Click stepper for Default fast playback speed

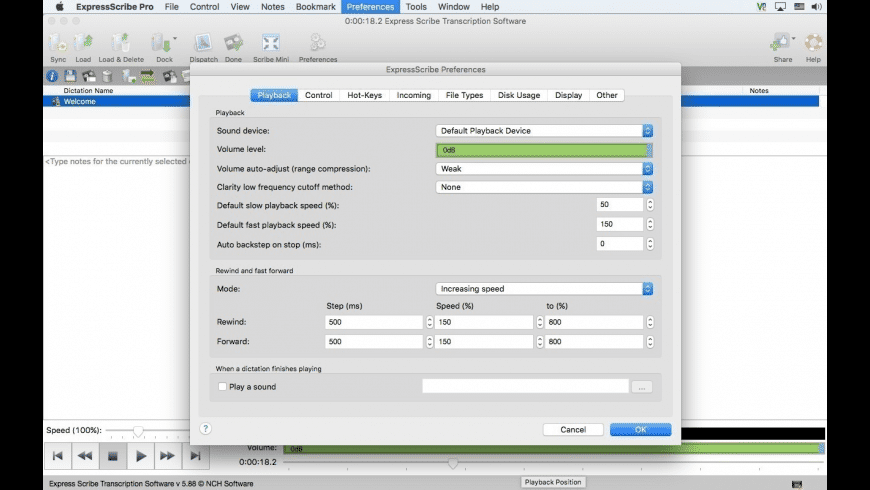[650, 224]
